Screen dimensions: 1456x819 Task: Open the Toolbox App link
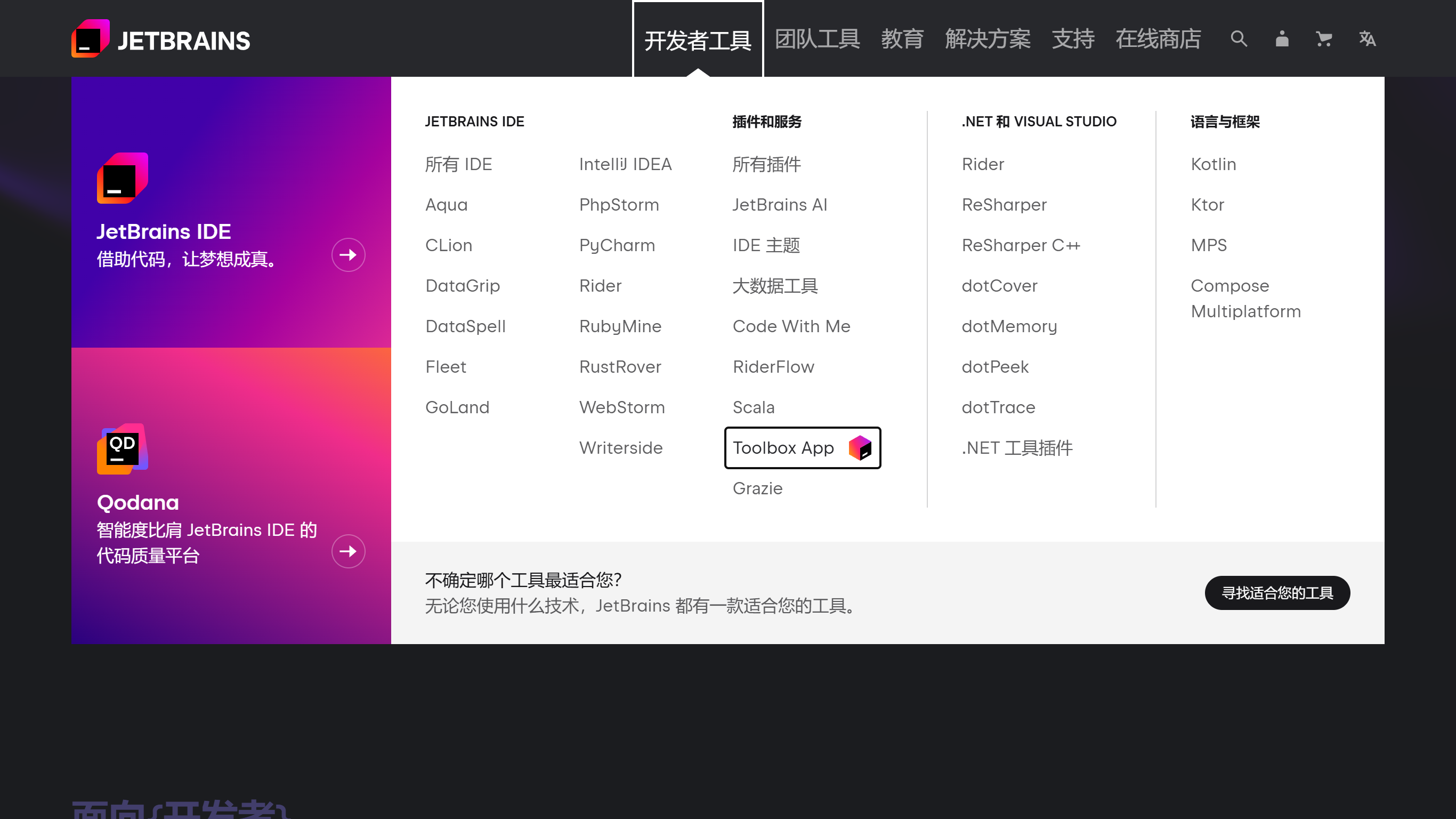click(x=802, y=447)
